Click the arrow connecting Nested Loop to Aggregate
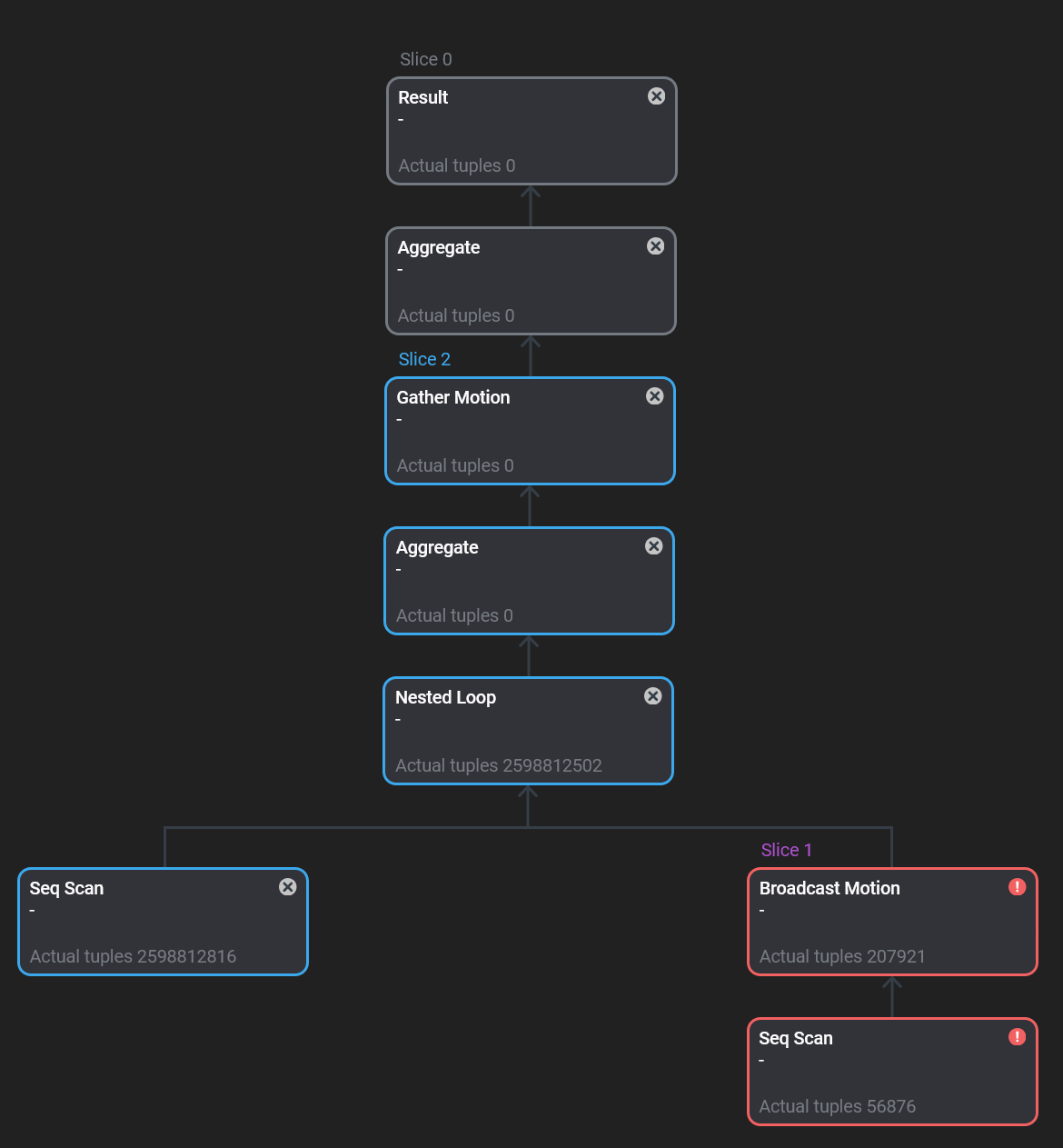This screenshot has width=1063, height=1148. (529, 654)
